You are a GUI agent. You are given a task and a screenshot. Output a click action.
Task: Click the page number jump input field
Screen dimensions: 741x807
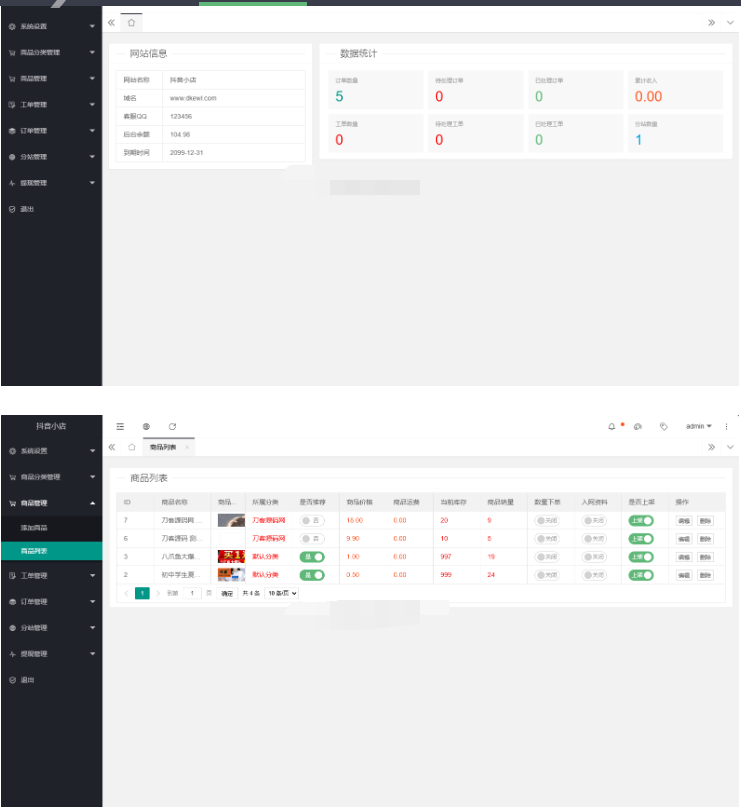click(192, 593)
